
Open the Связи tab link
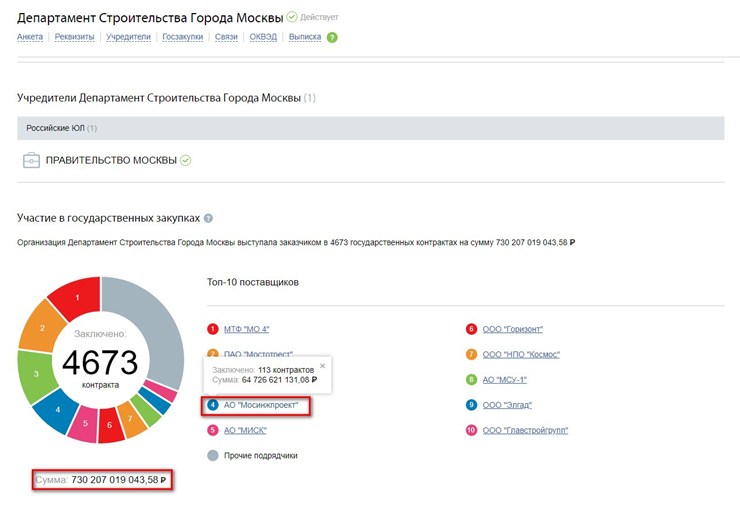[226, 37]
